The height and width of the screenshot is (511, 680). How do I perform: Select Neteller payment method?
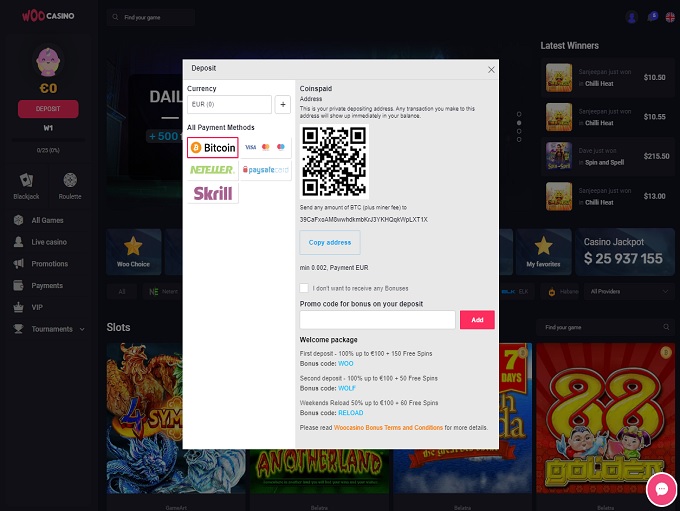pos(212,170)
